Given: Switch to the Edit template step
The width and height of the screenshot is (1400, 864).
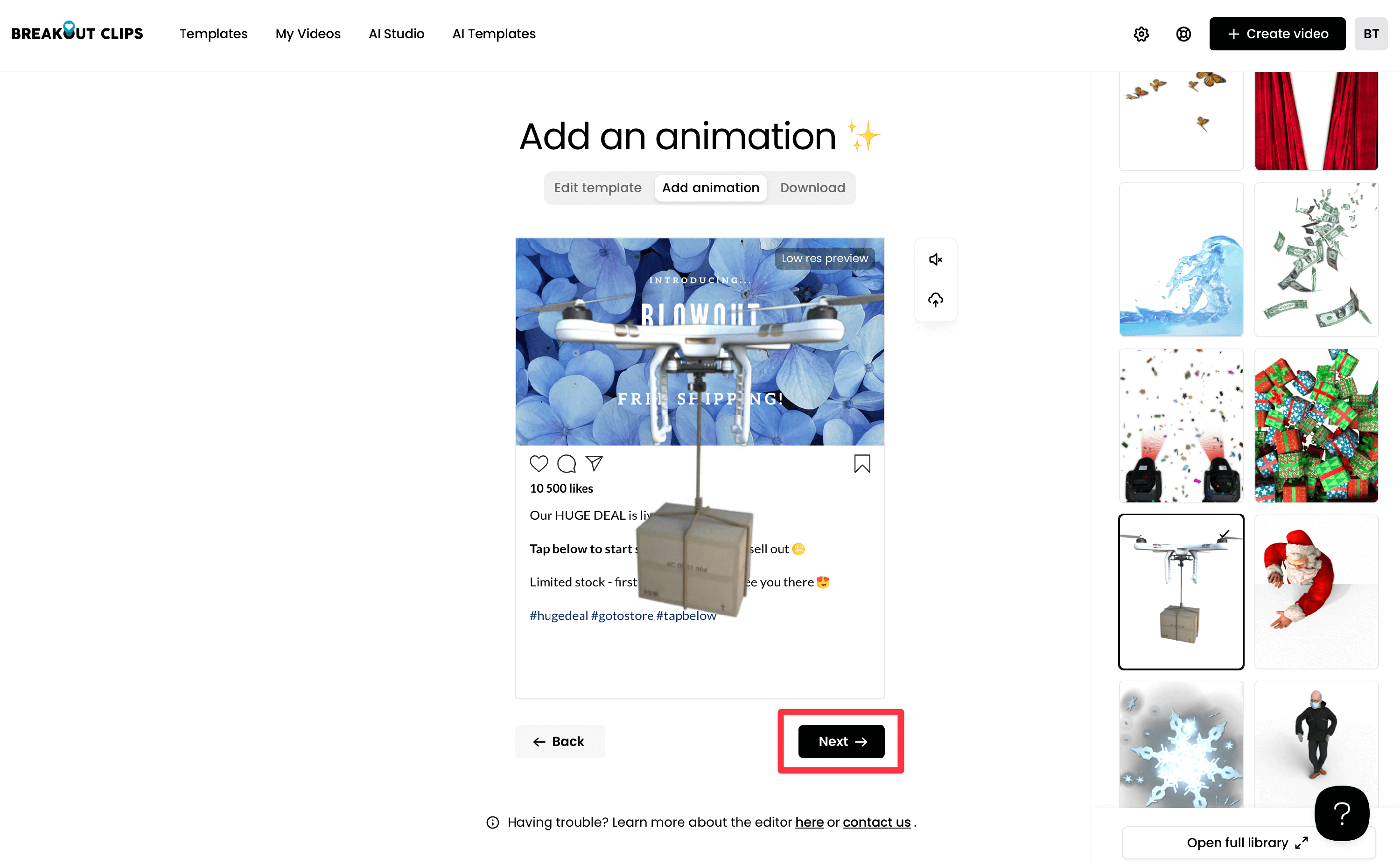Looking at the screenshot, I should (597, 188).
